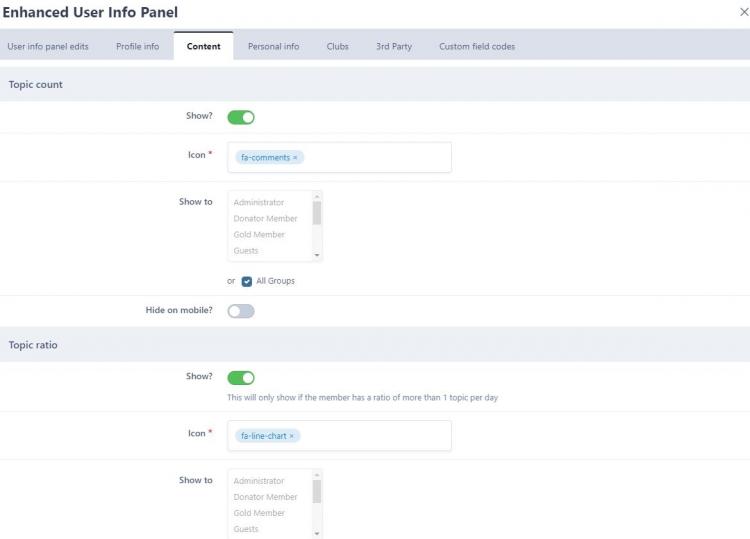Switch to the Profile info tab
This screenshot has width=750, height=539.
pyautogui.click(x=137, y=46)
